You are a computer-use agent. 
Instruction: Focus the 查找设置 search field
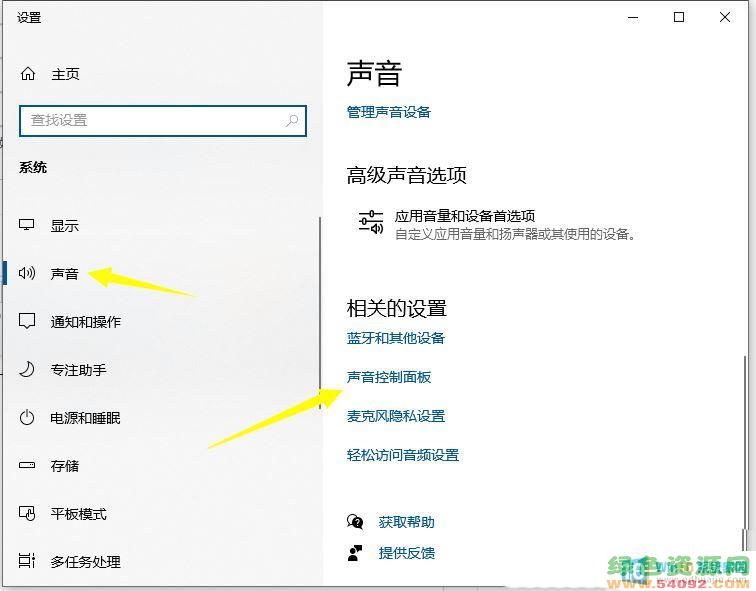(163, 121)
